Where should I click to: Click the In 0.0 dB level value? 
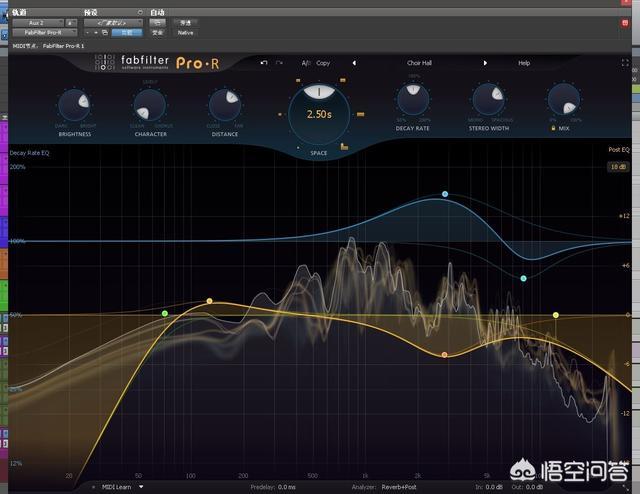tap(494, 487)
